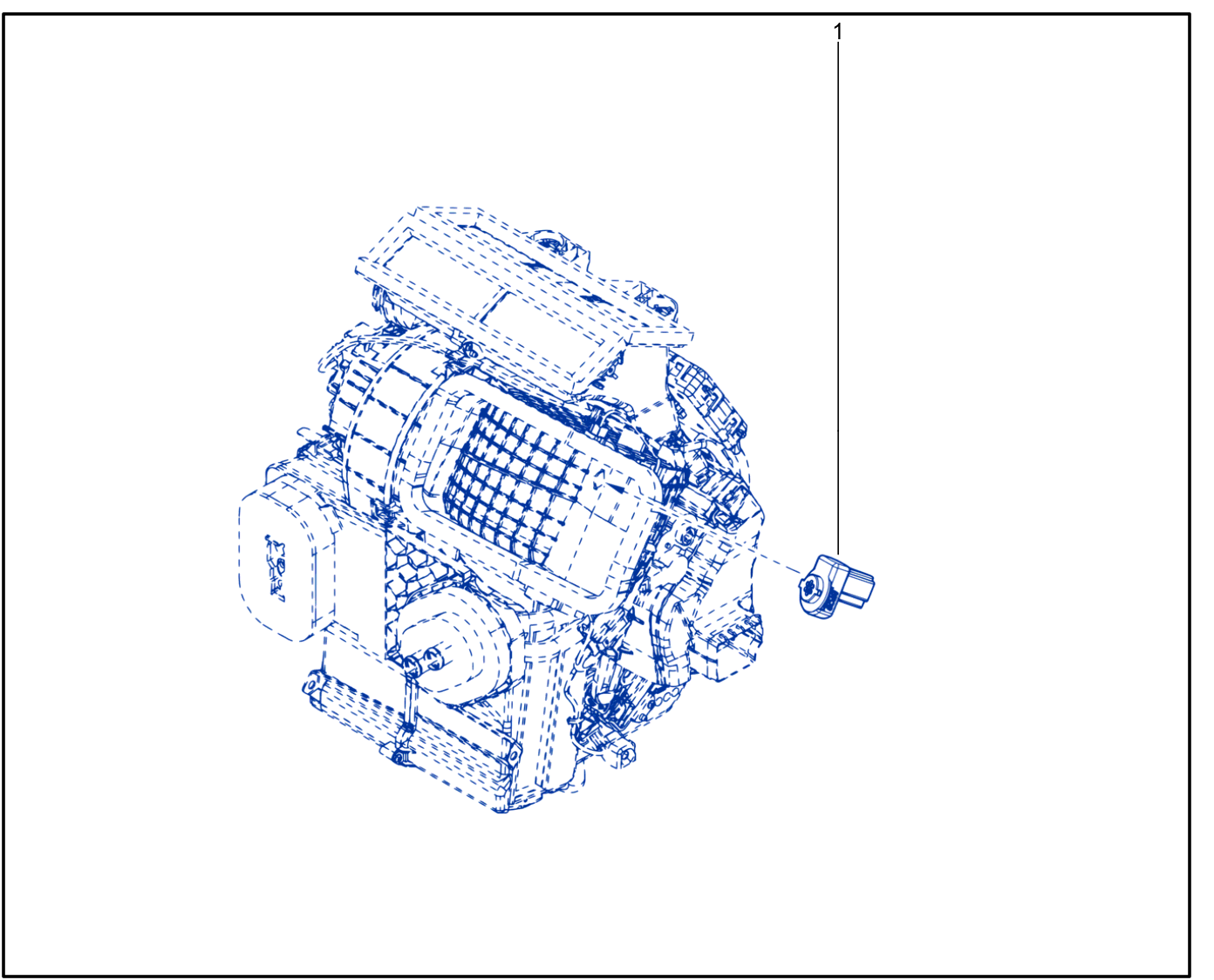
Task: Click the dashed HVAC housing assembly
Action: coord(502,510)
